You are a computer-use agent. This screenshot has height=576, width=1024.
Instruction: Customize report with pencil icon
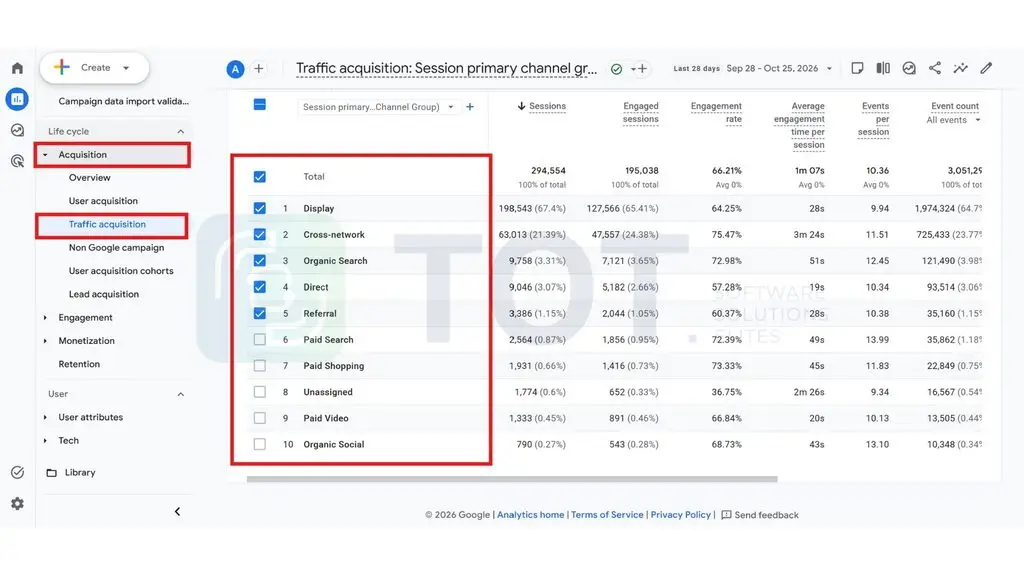pyautogui.click(x=986, y=68)
